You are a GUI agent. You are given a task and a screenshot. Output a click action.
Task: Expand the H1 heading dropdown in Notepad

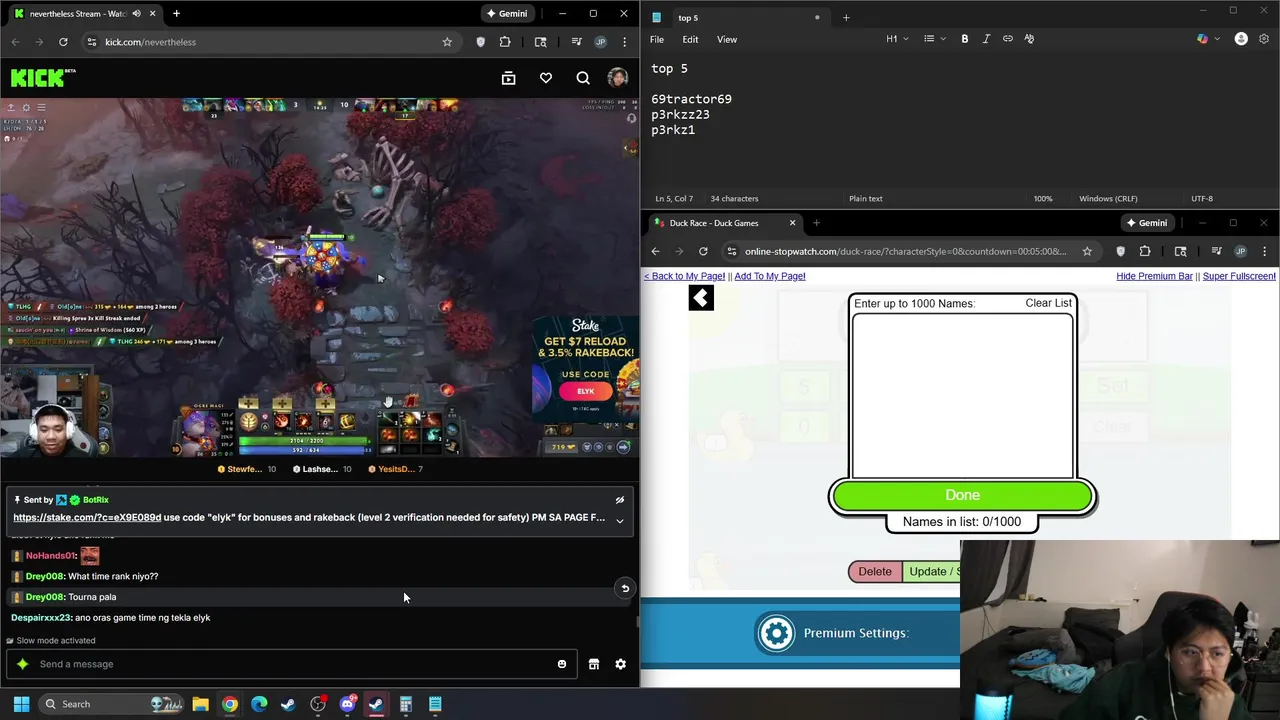pos(897,39)
